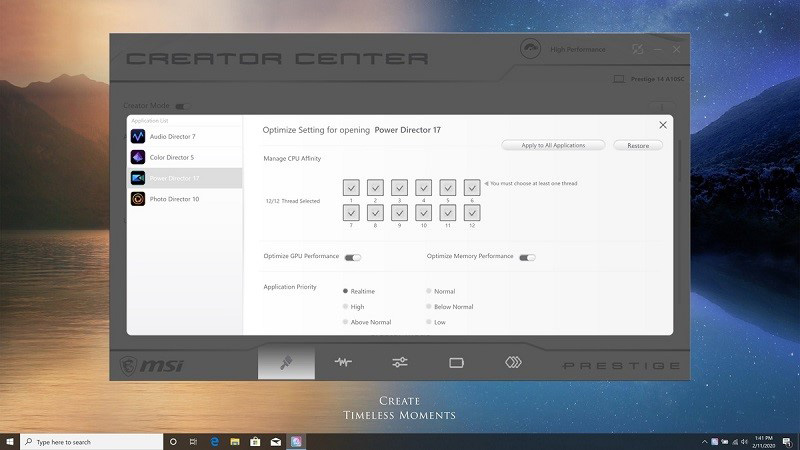Open volume control in system tray
Screen dimensions: 800x450
[744, 442]
